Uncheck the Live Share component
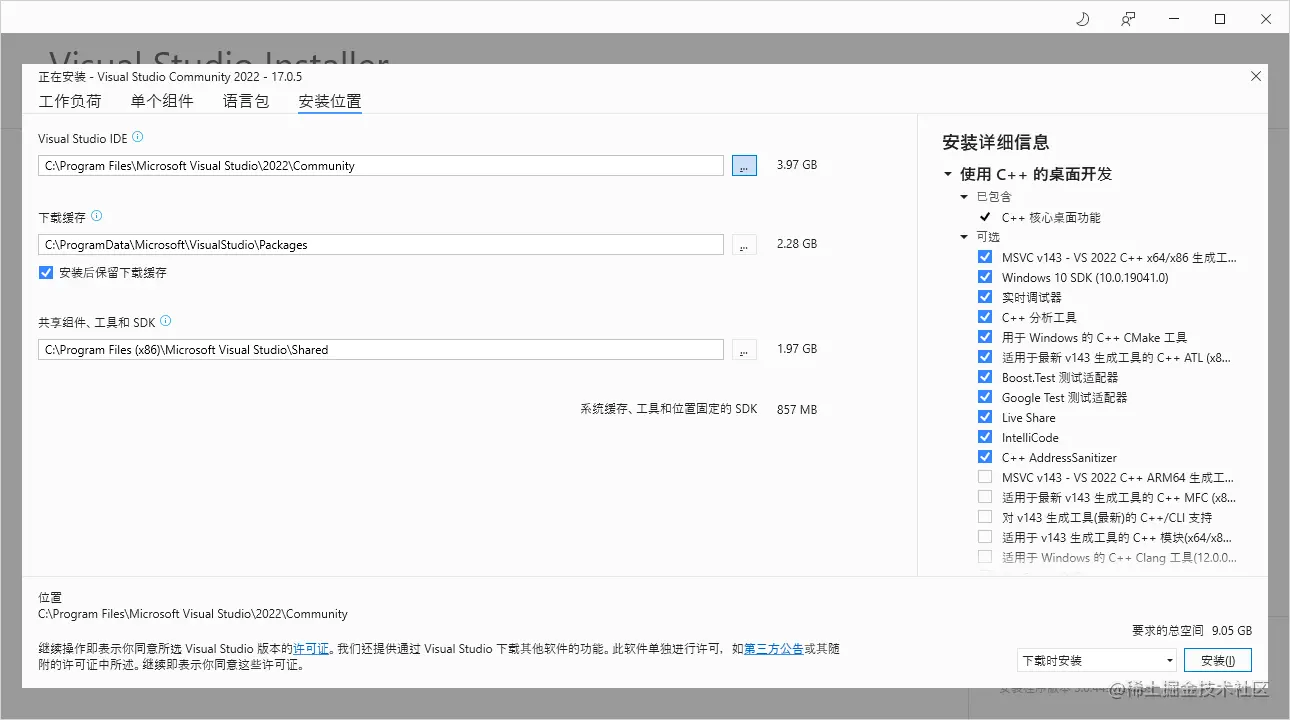 coord(985,417)
